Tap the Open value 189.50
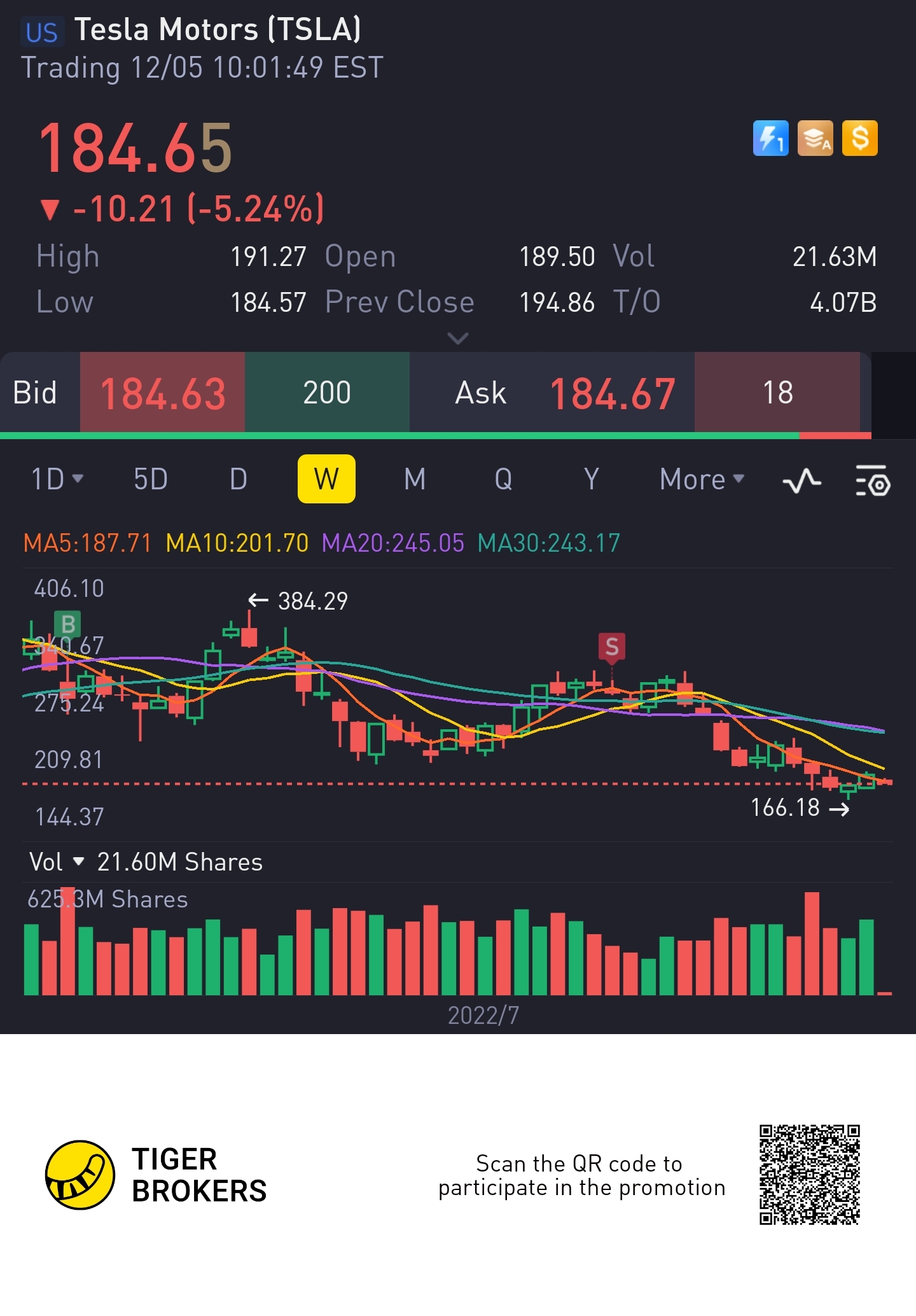The height and width of the screenshot is (1316, 916). pos(557,257)
